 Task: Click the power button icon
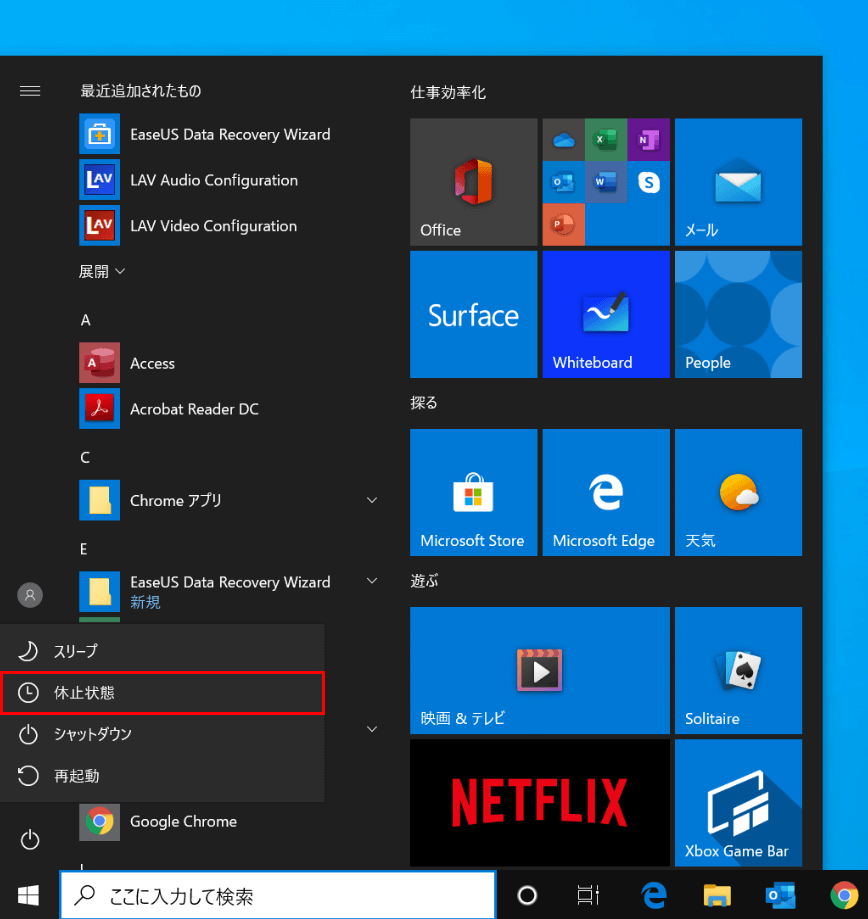(30, 839)
